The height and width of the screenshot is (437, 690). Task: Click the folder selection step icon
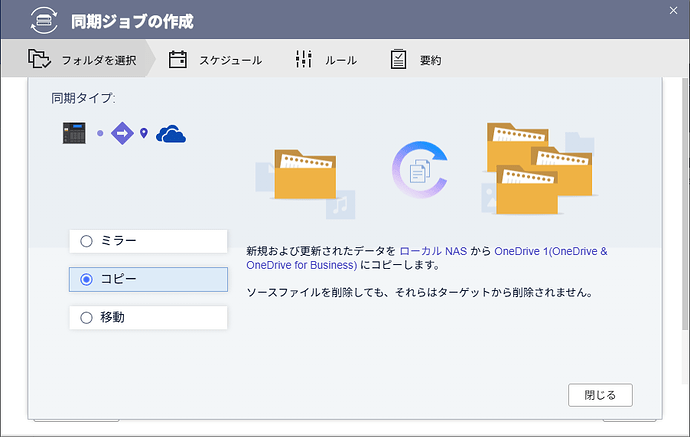pyautogui.click(x=40, y=59)
